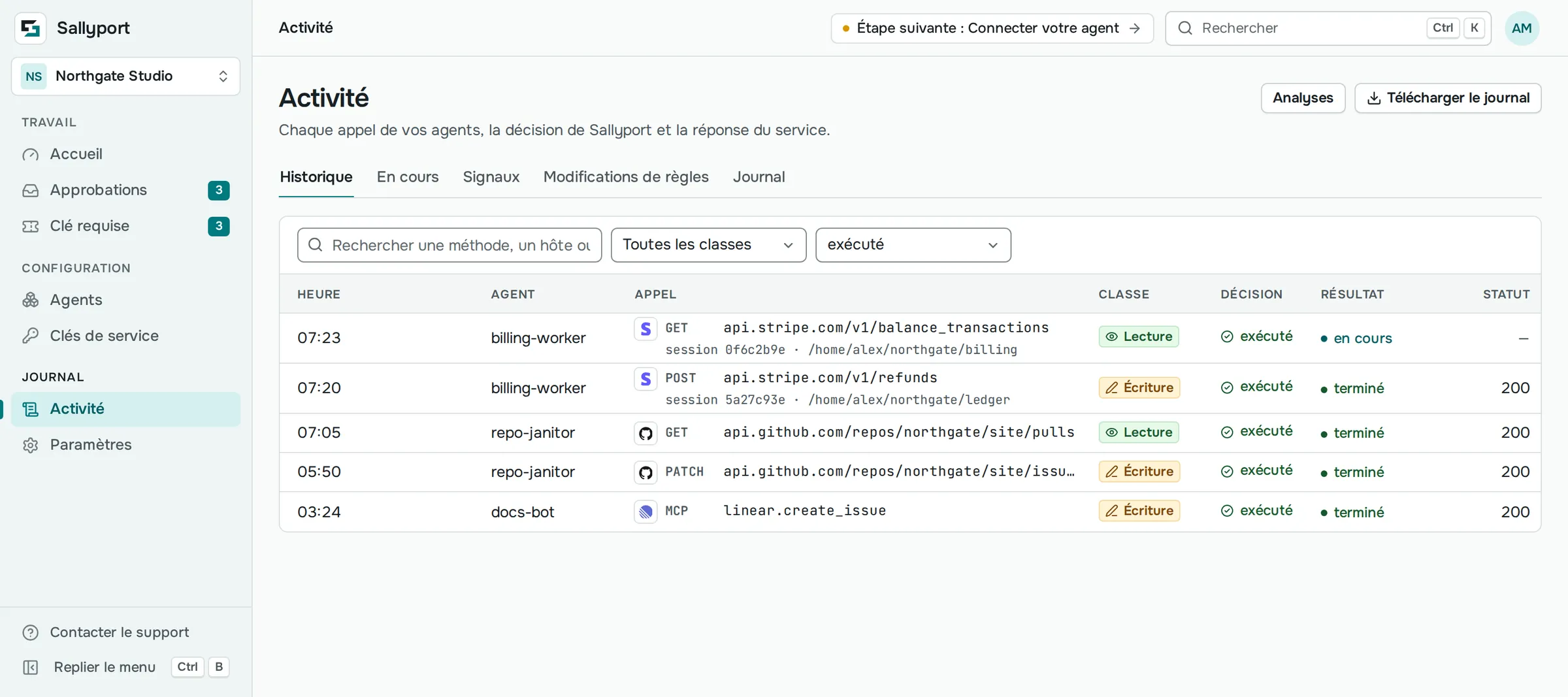This screenshot has height=697, width=1568.
Task: Click the Clés de service key icon
Action: pos(31,336)
